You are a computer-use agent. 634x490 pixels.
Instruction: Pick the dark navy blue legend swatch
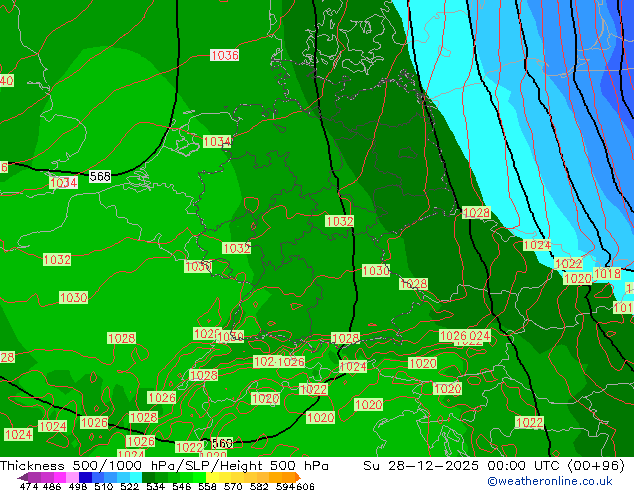(x=85, y=477)
